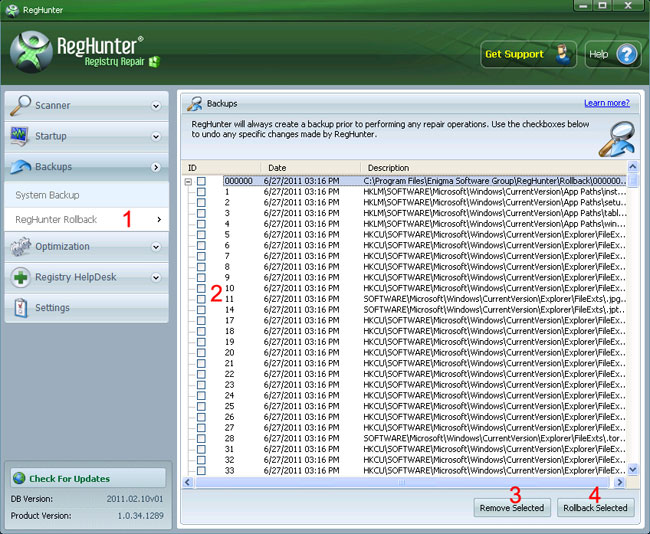This screenshot has height=534, width=650.
Task: Select RegHunter Rollback submenu item
Action: pos(57,219)
